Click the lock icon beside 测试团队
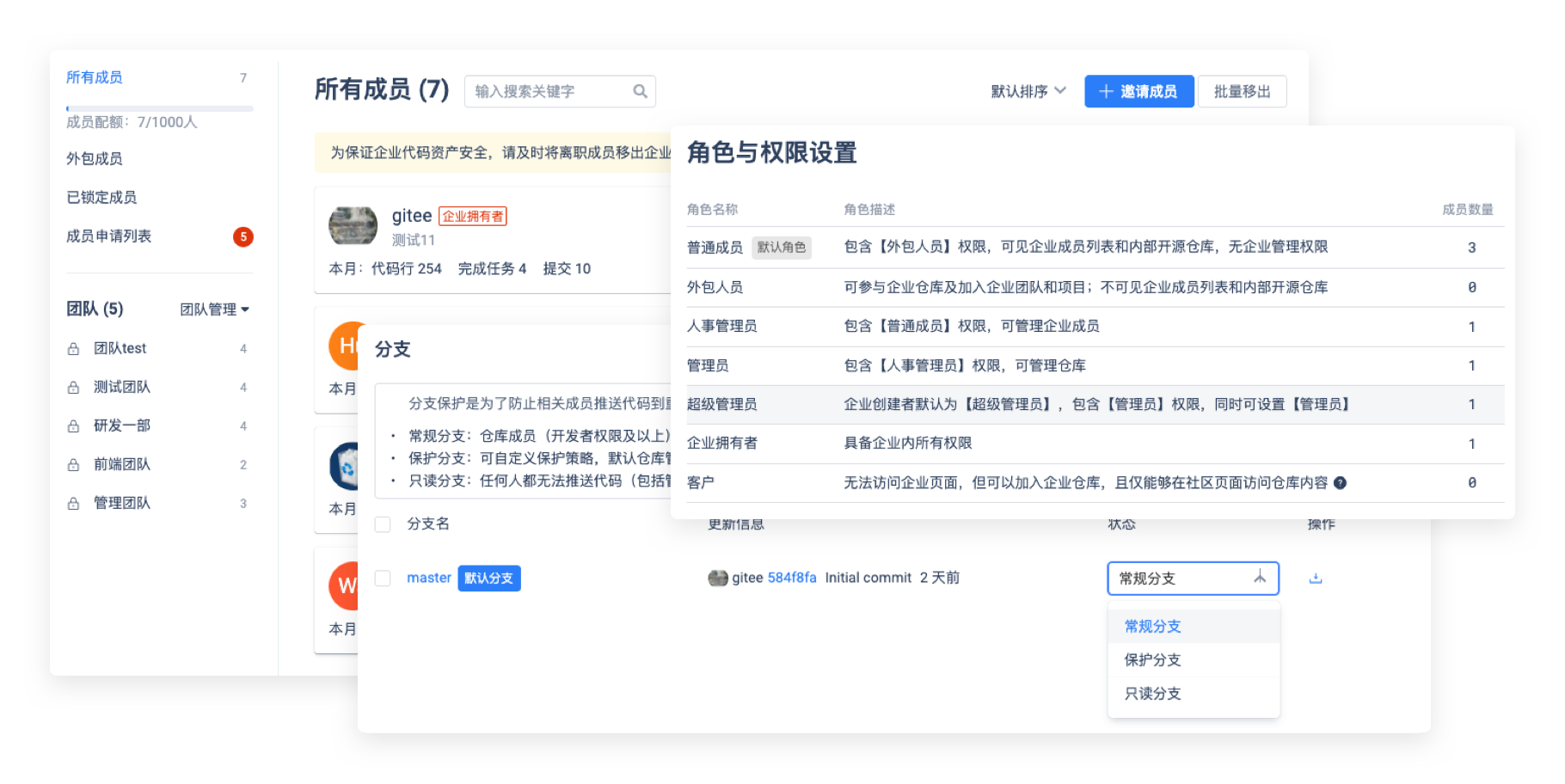The height and width of the screenshot is (784, 1565). click(74, 388)
